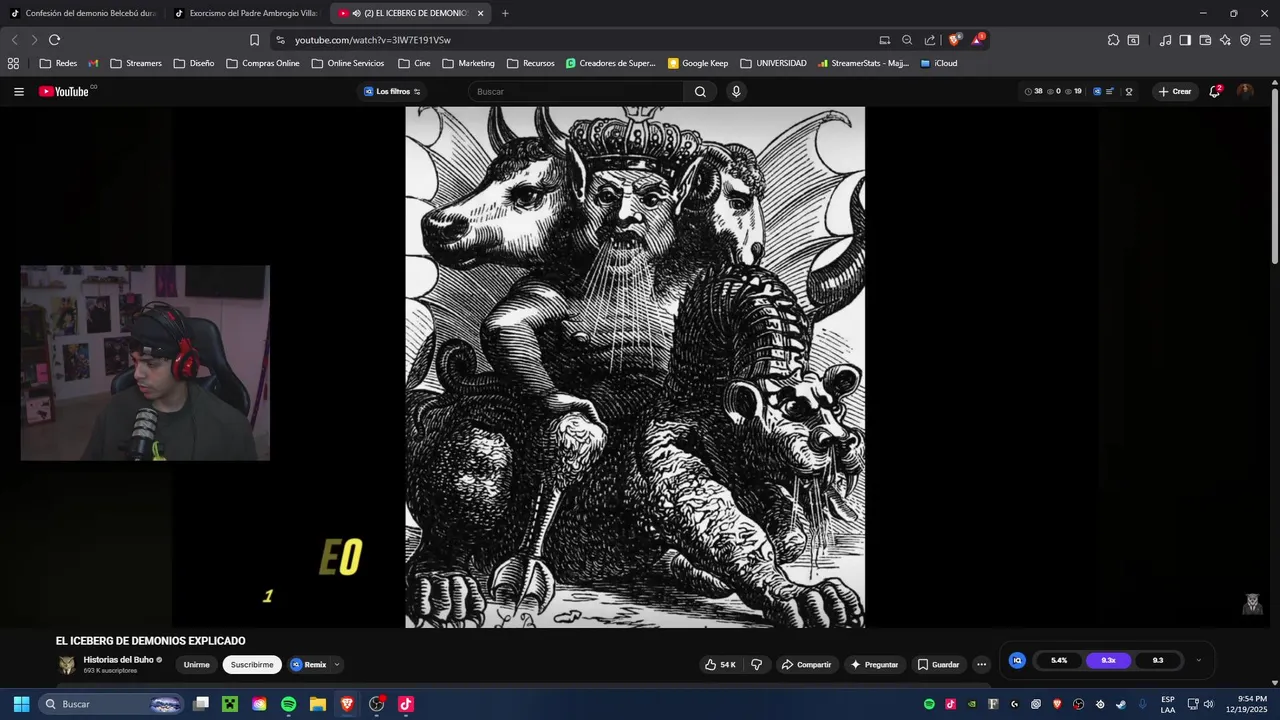Viewport: 1280px width, 720px height.
Task: Open the Diseño bookmarks folder
Action: pyautogui.click(x=193, y=63)
